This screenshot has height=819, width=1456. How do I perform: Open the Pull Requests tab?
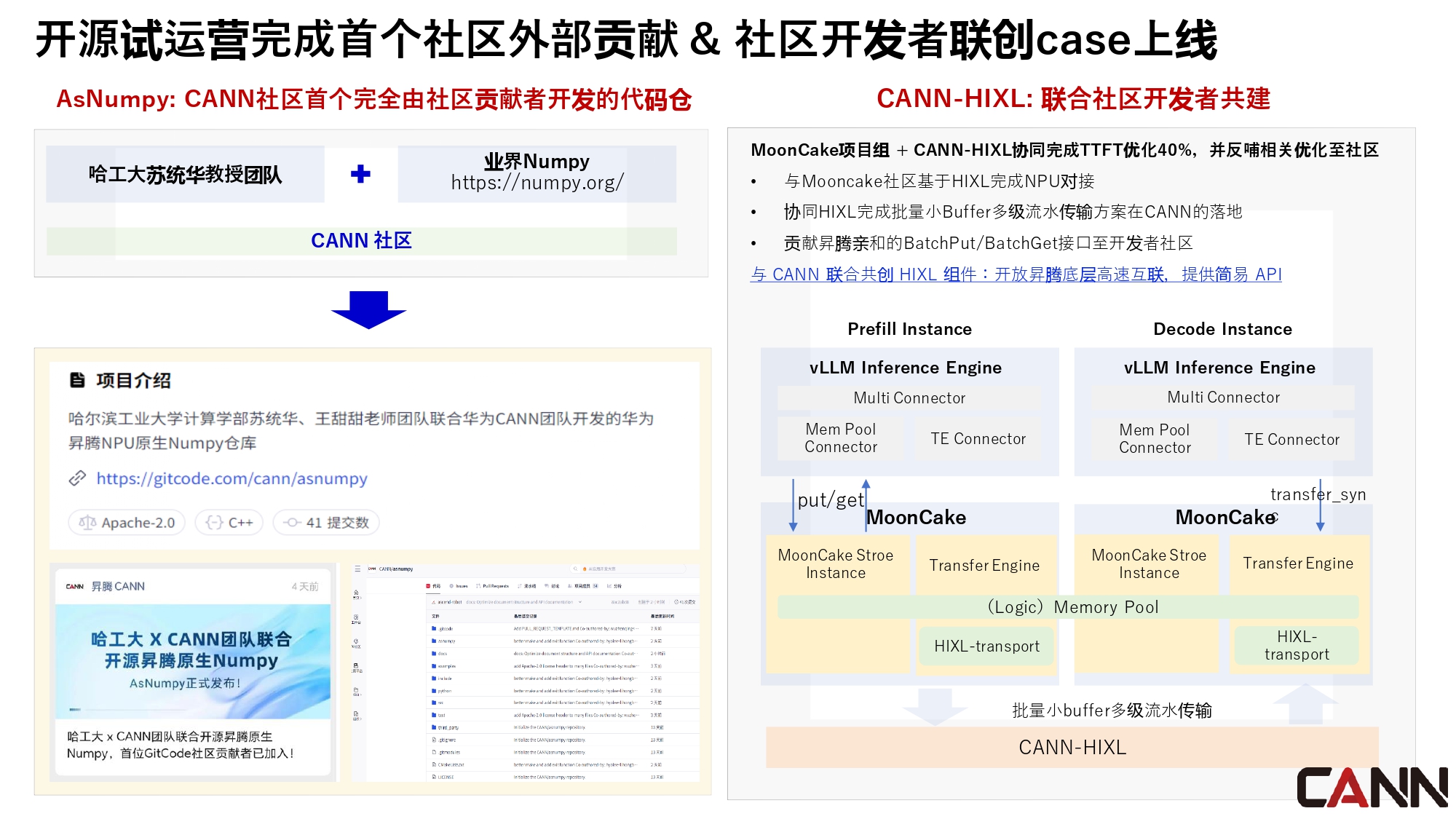[493, 586]
